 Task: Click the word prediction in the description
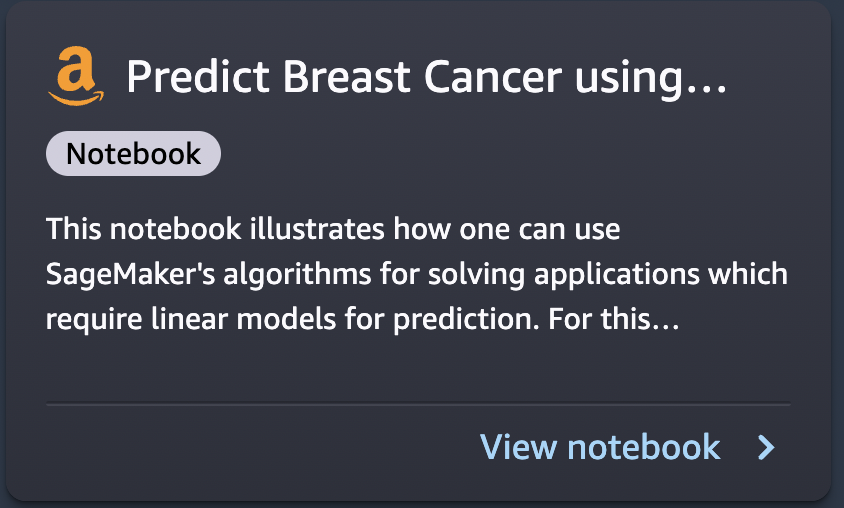pyautogui.click(x=466, y=321)
